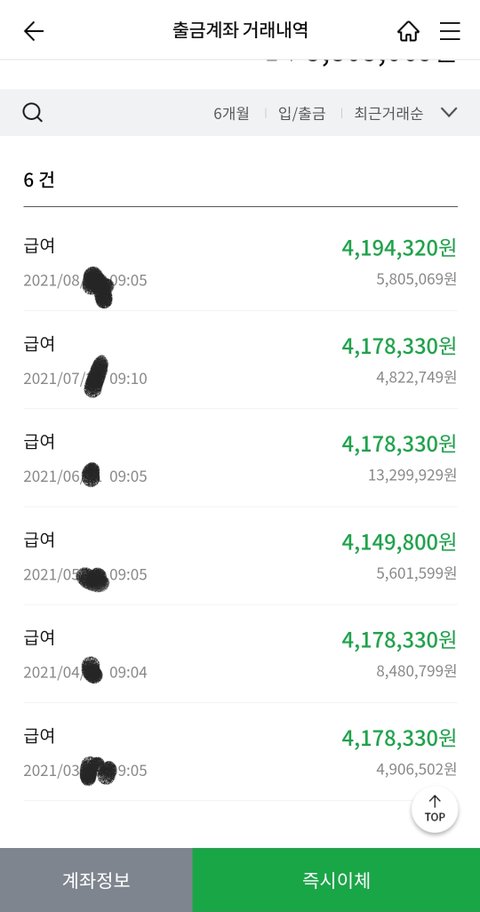The height and width of the screenshot is (912, 480).
Task: Tap the 출금계좌 거래내역 page title
Action: tap(240, 30)
